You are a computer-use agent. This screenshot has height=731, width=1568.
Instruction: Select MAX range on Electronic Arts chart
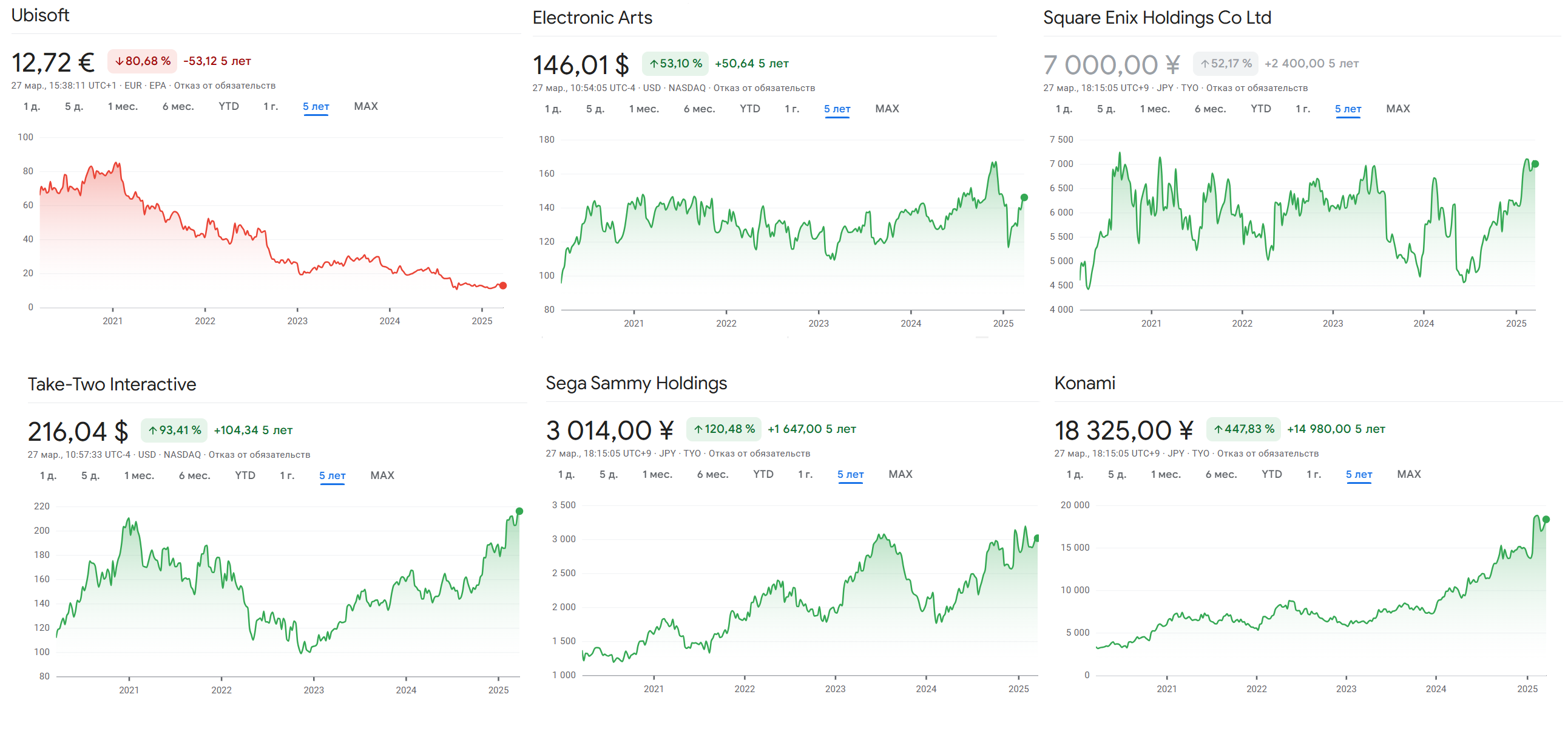pos(887,109)
